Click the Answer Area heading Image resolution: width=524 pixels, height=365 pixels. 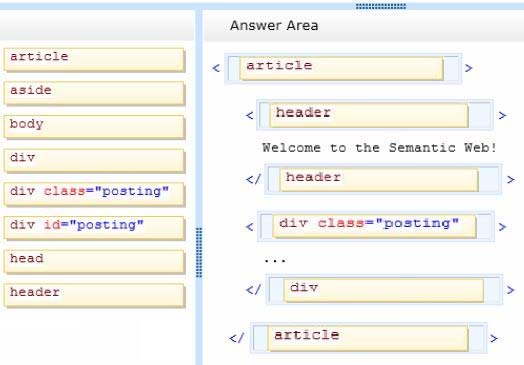274,25
